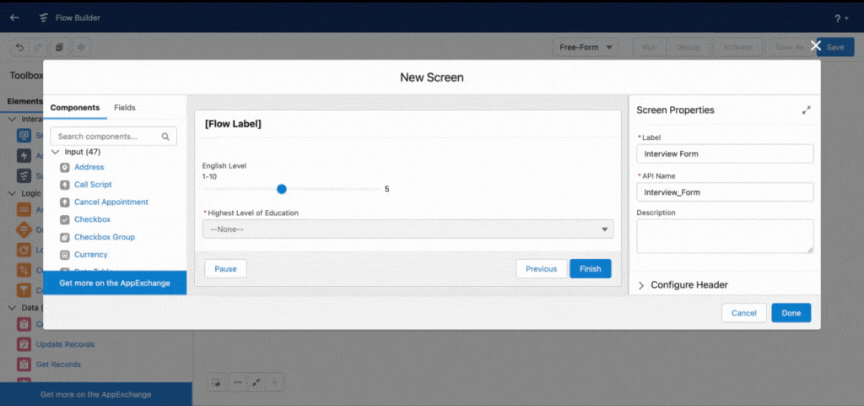Select the Checkbox component icon
Screen dimensions: 864x406
pyautogui.click(x=64, y=219)
